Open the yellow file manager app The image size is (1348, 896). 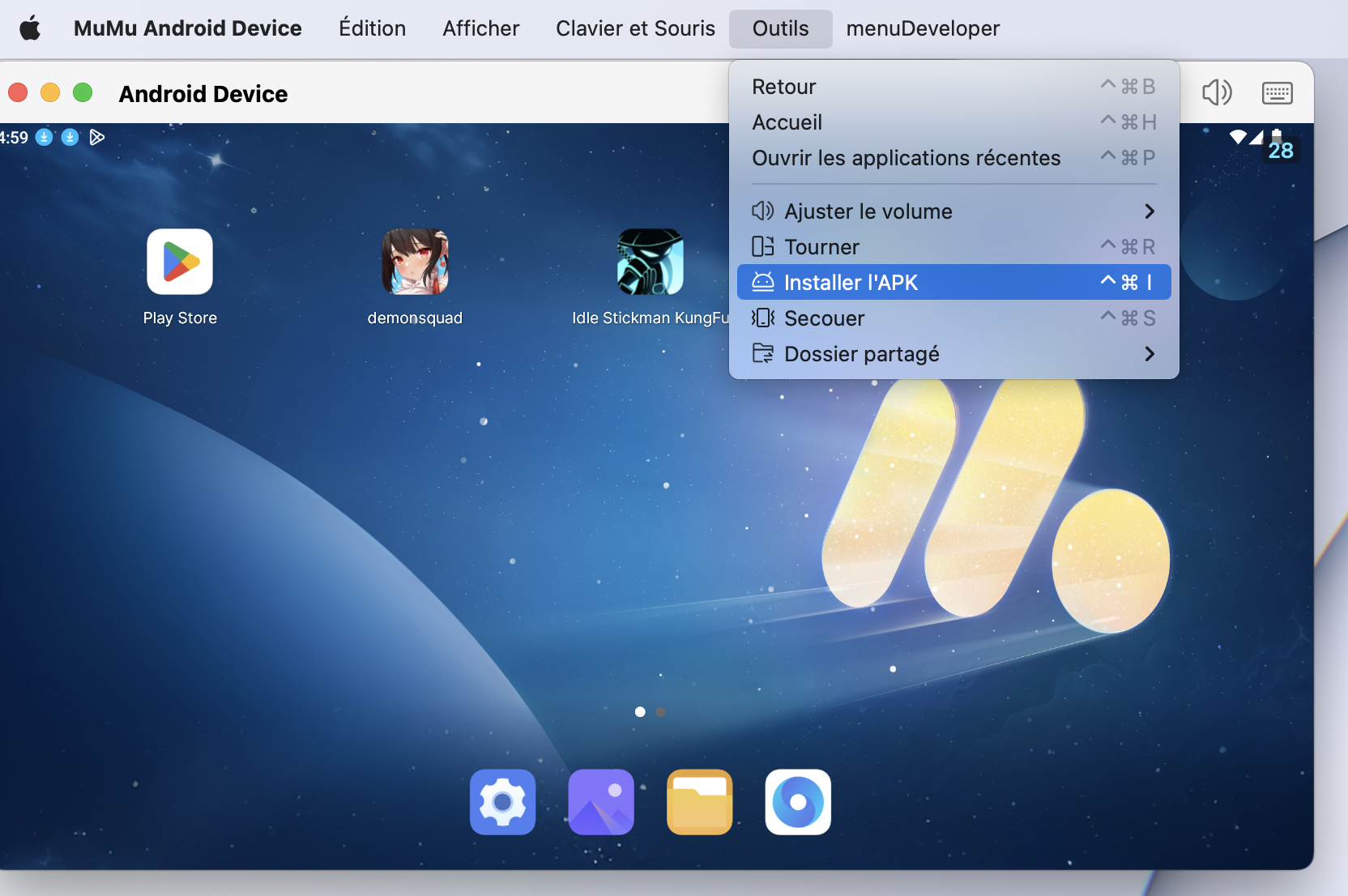(700, 802)
